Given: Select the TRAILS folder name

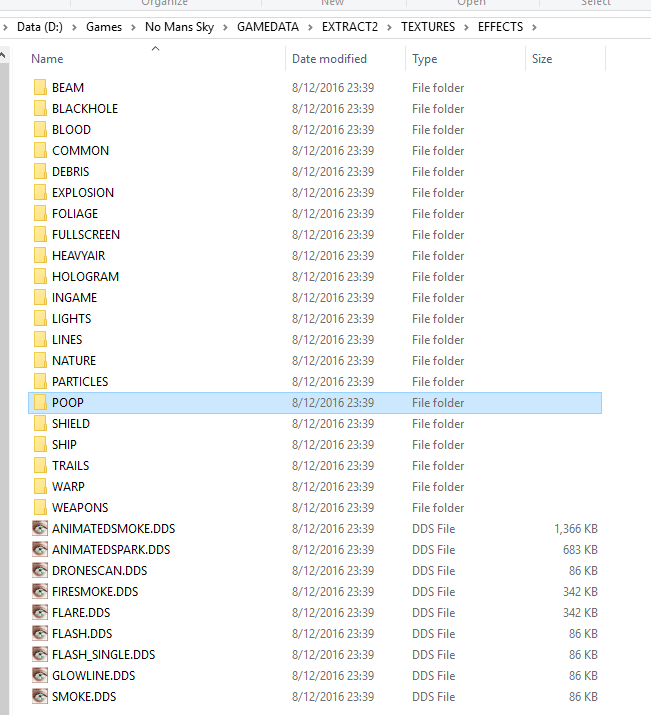Looking at the screenshot, I should (71, 466).
